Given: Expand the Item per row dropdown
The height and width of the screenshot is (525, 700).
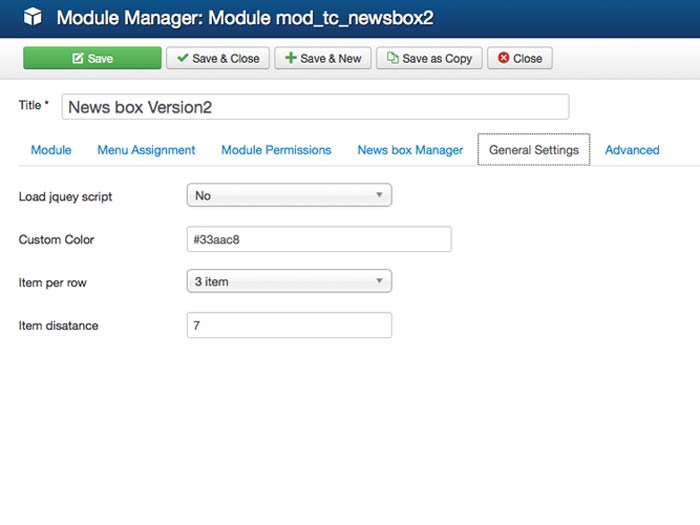Looking at the screenshot, I should (x=289, y=282).
